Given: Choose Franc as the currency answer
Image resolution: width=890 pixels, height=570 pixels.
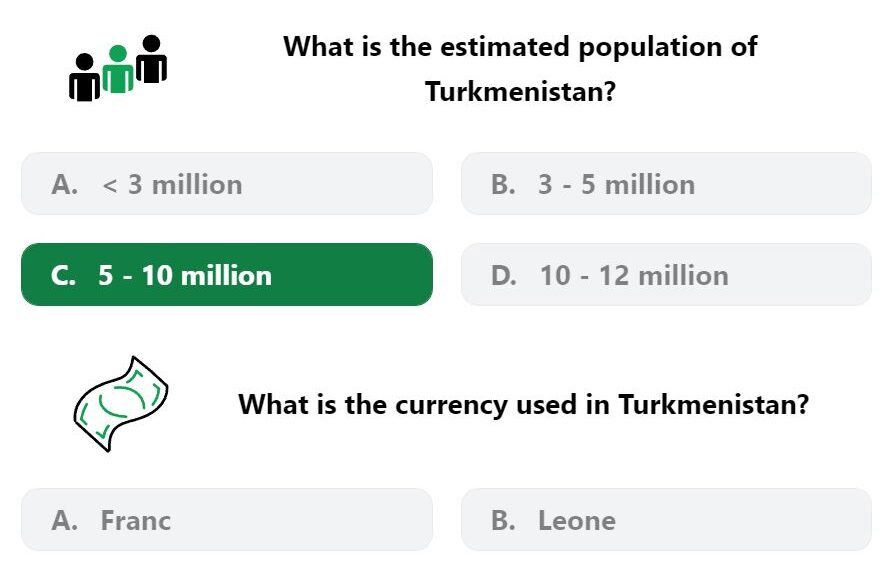Looking at the screenshot, I should 227,520.
